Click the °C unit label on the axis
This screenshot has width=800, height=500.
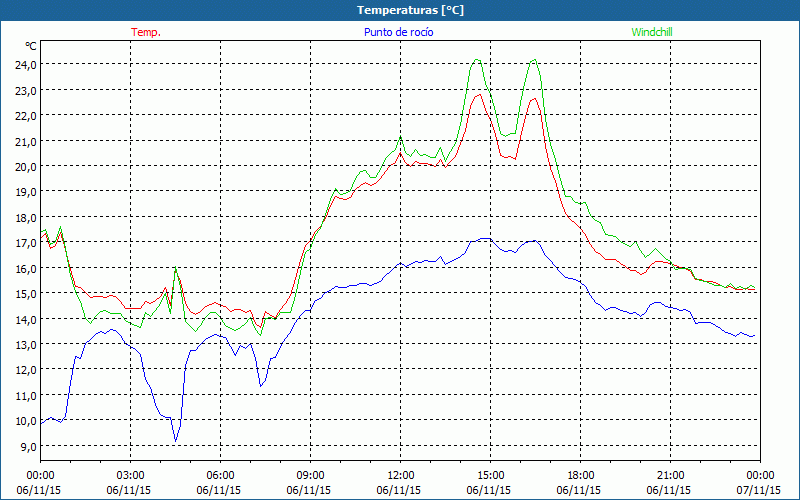point(31,46)
